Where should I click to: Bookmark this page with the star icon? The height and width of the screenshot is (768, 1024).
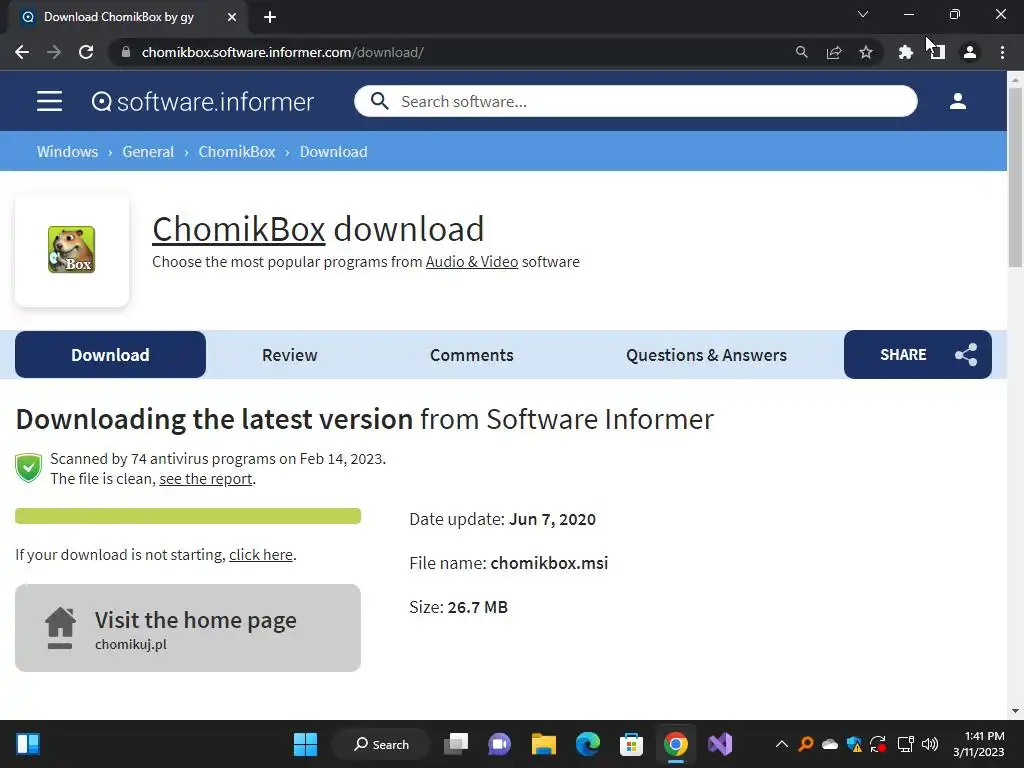coord(866,52)
